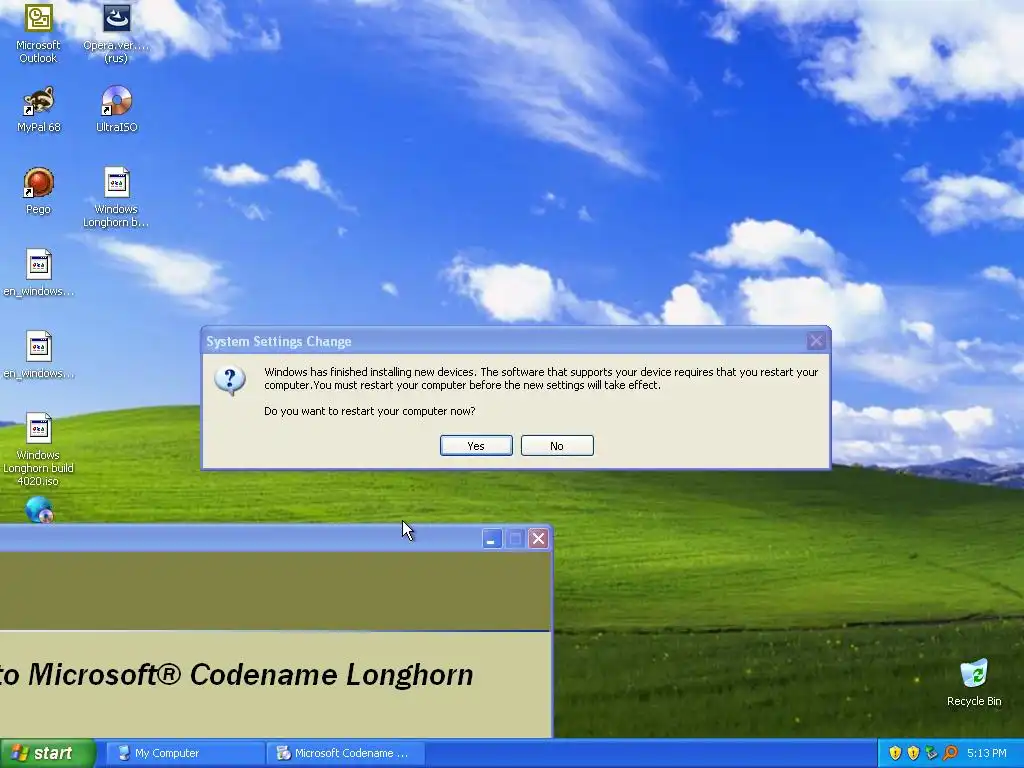Select the Pego desktop shortcut
The image size is (1024, 768).
click(38, 191)
